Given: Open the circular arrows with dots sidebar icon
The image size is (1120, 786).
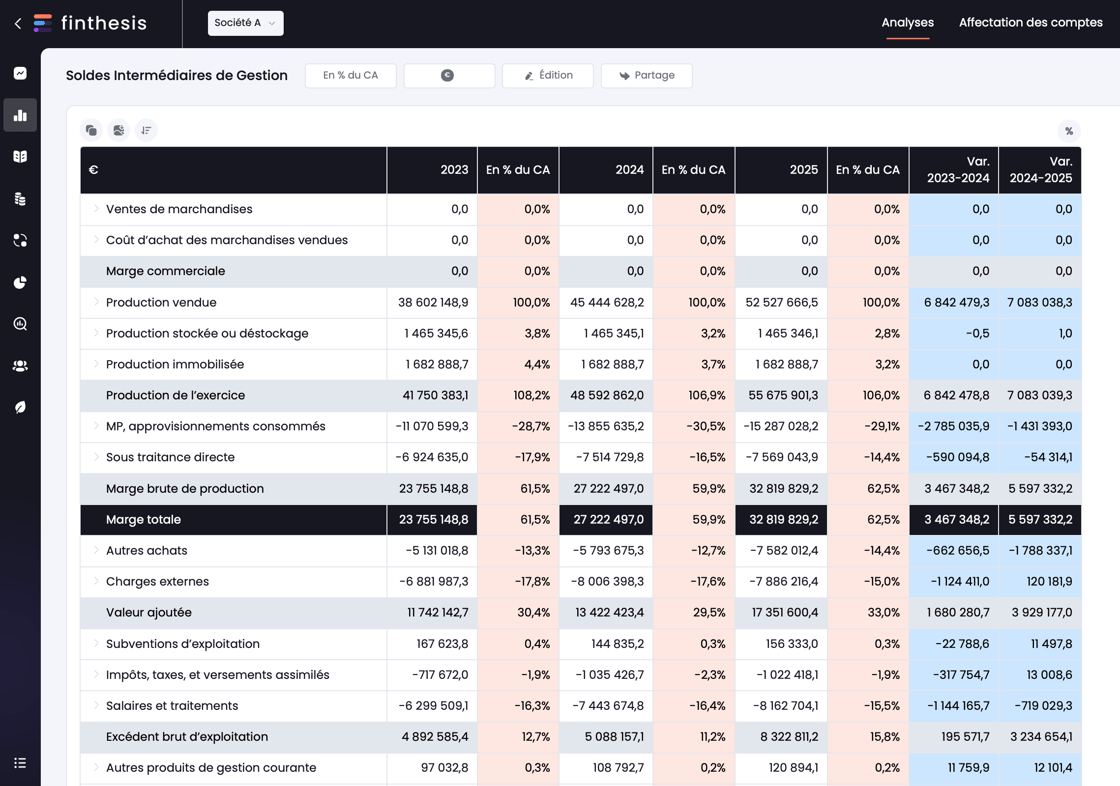Looking at the screenshot, I should 20,240.
